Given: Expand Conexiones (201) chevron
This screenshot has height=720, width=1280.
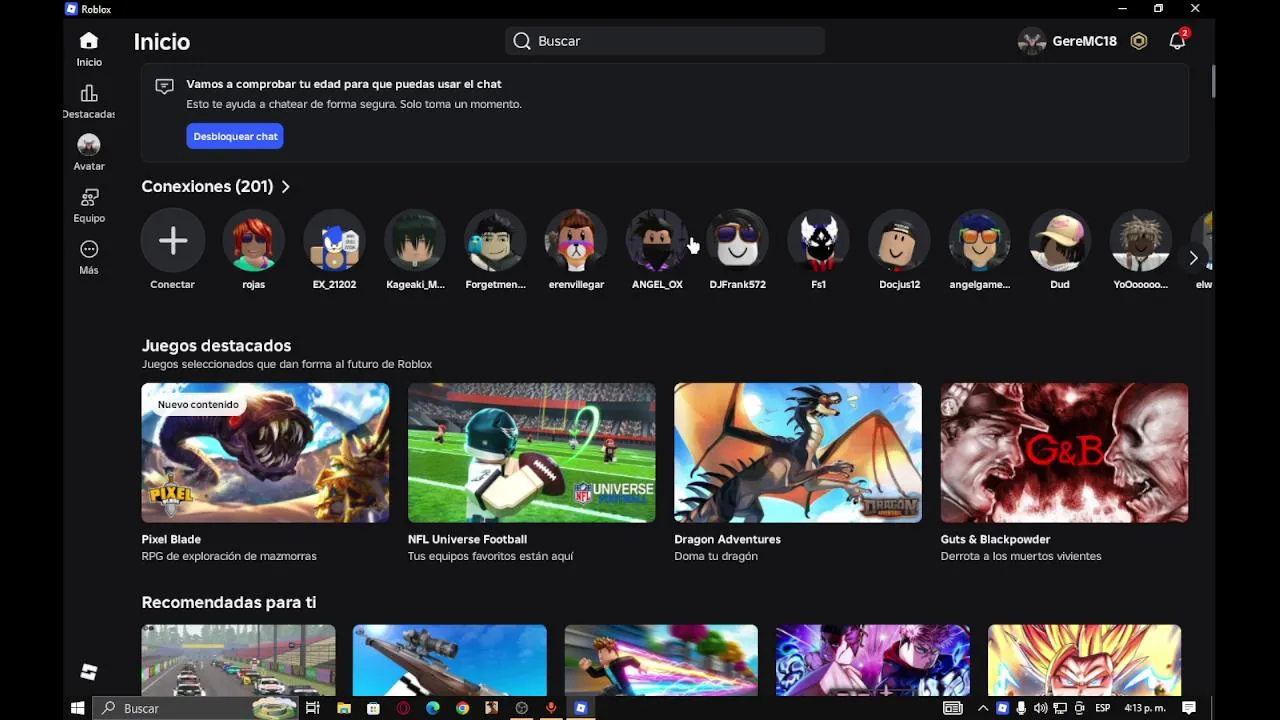Looking at the screenshot, I should (285, 187).
